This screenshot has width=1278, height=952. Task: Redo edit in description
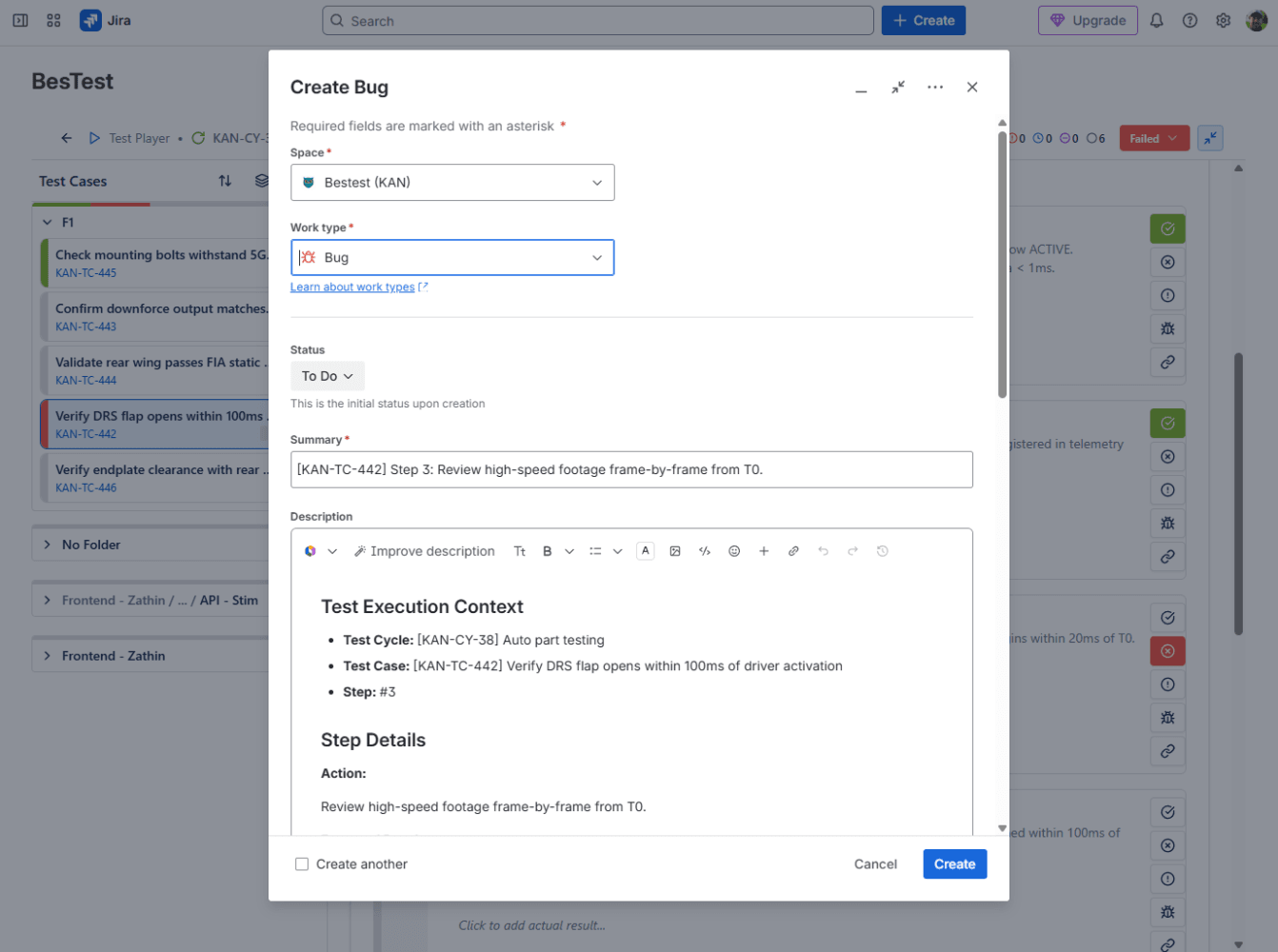(852, 551)
